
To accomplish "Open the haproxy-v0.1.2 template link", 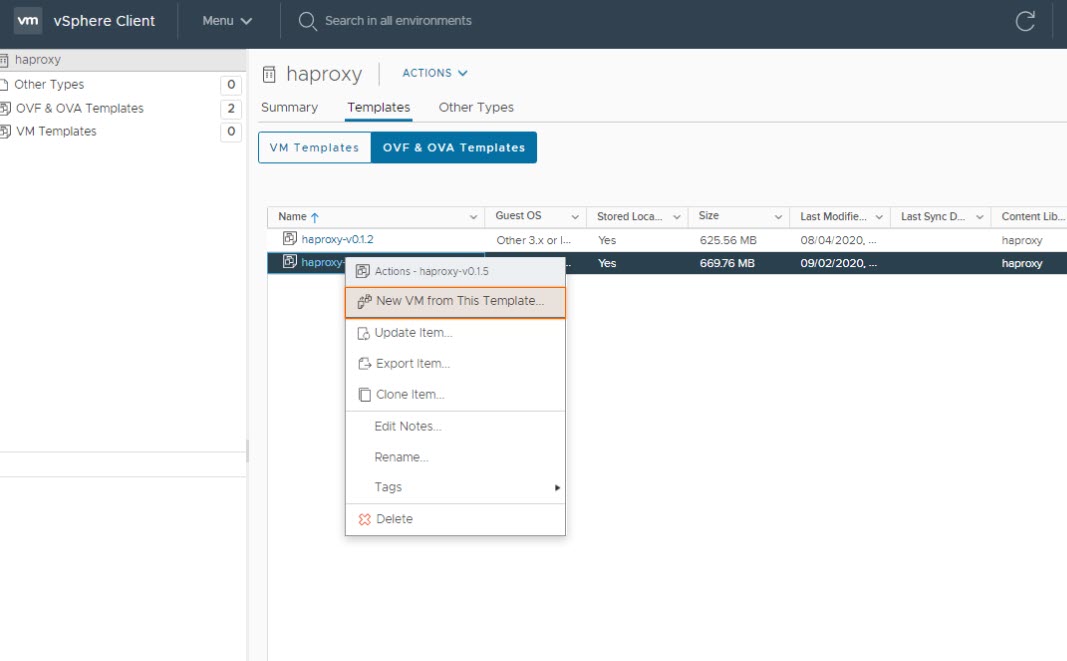I will pyautogui.click(x=337, y=239).
